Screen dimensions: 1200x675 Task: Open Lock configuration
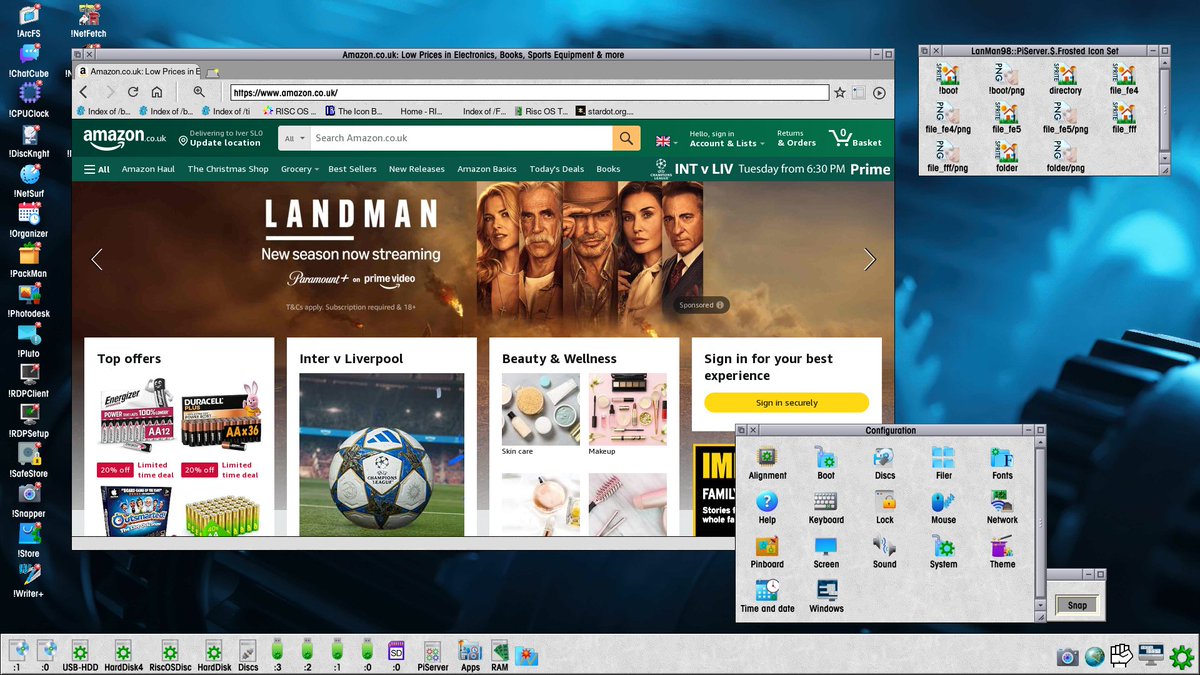pos(884,507)
